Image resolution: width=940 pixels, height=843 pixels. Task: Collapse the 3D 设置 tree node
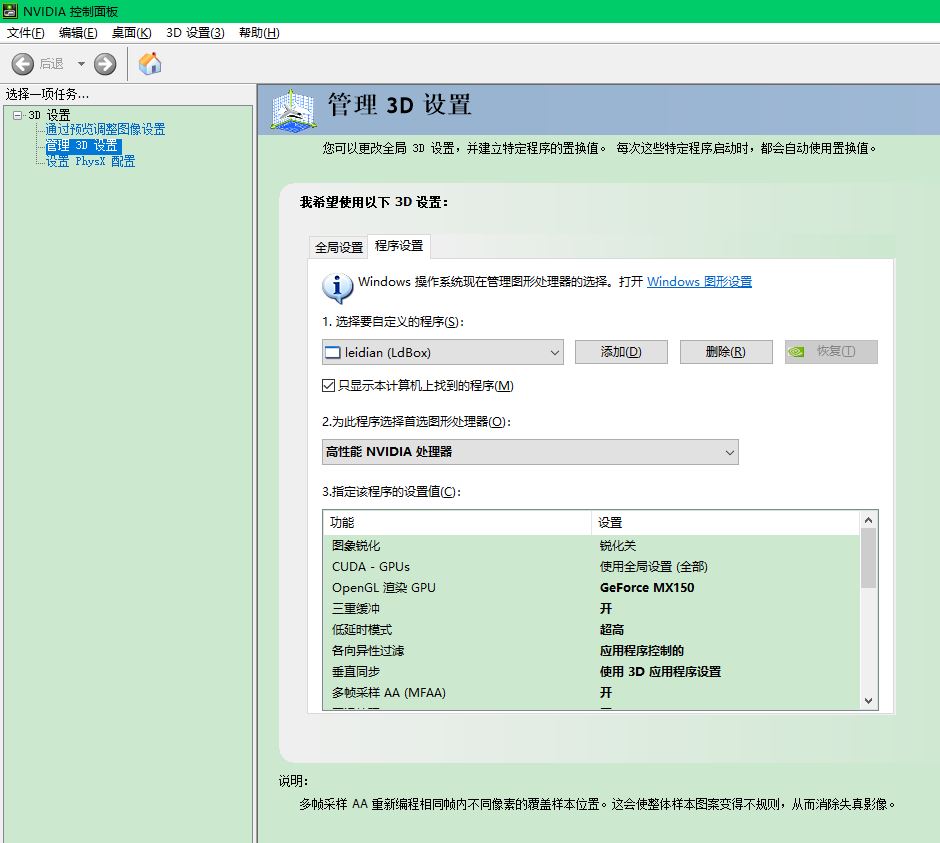(17, 115)
